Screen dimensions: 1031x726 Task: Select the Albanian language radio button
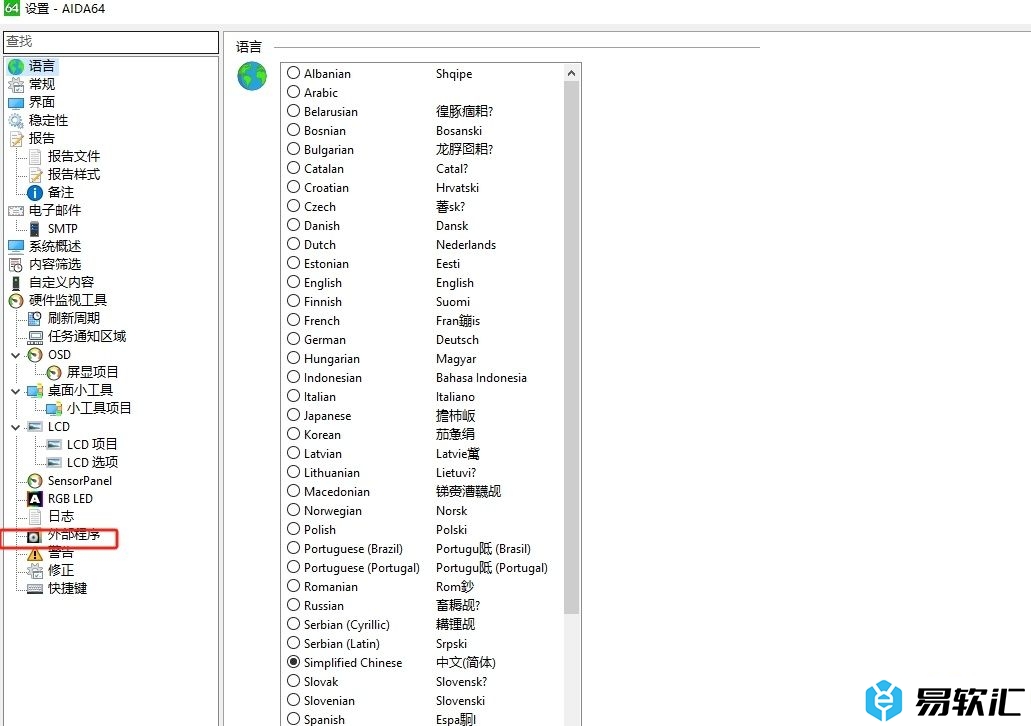(293, 73)
